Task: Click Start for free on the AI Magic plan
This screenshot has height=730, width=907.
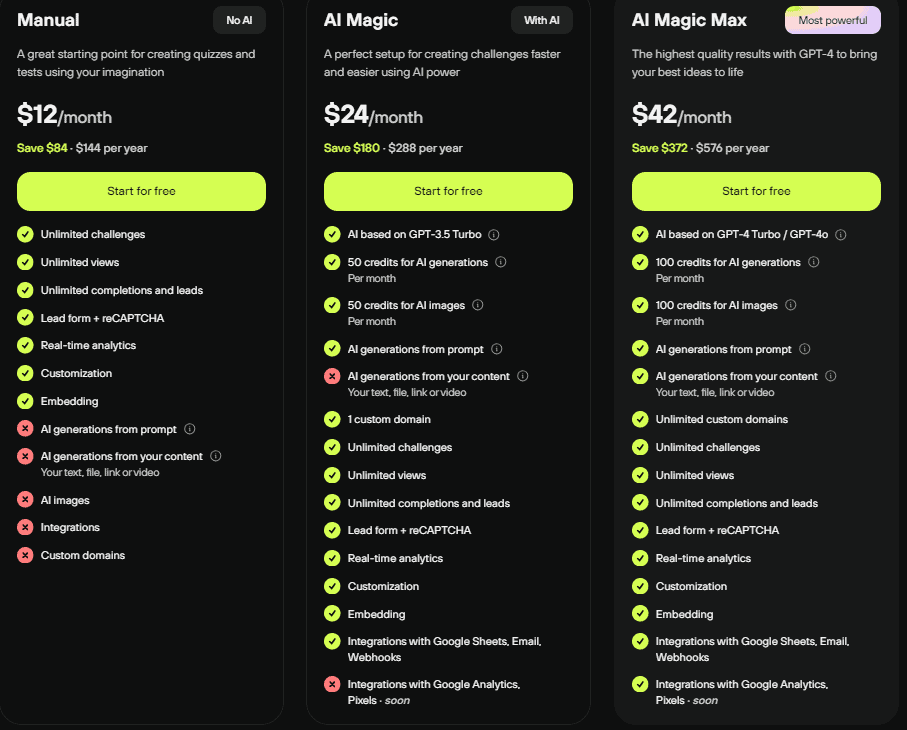Action: point(448,191)
